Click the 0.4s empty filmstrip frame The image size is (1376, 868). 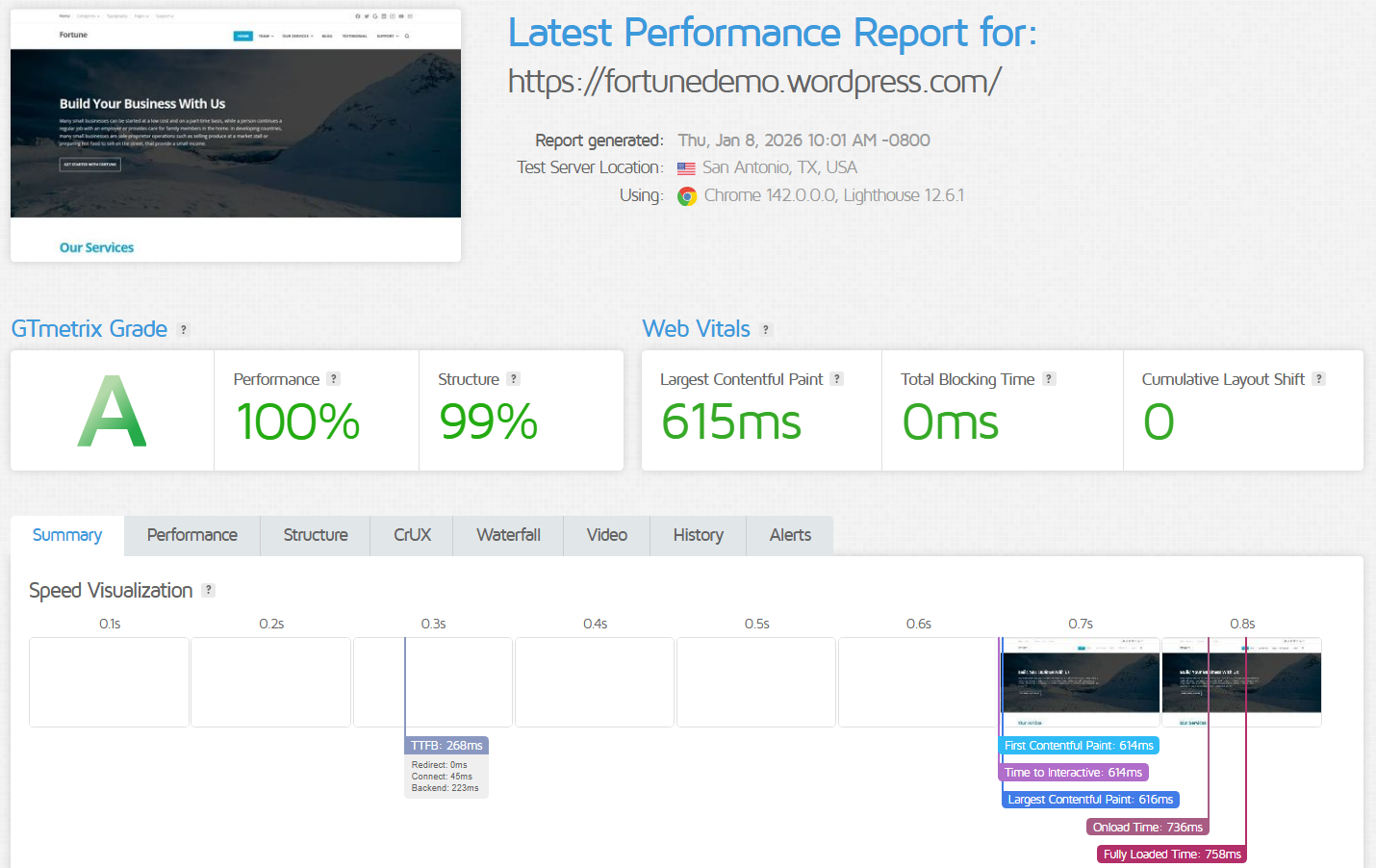595,682
